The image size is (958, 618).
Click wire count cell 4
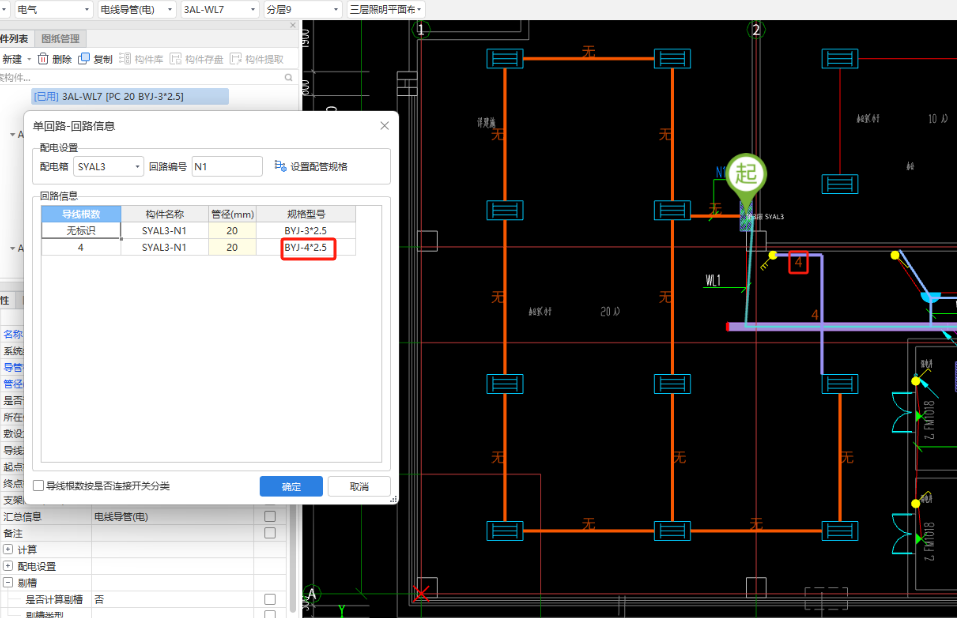[81, 247]
